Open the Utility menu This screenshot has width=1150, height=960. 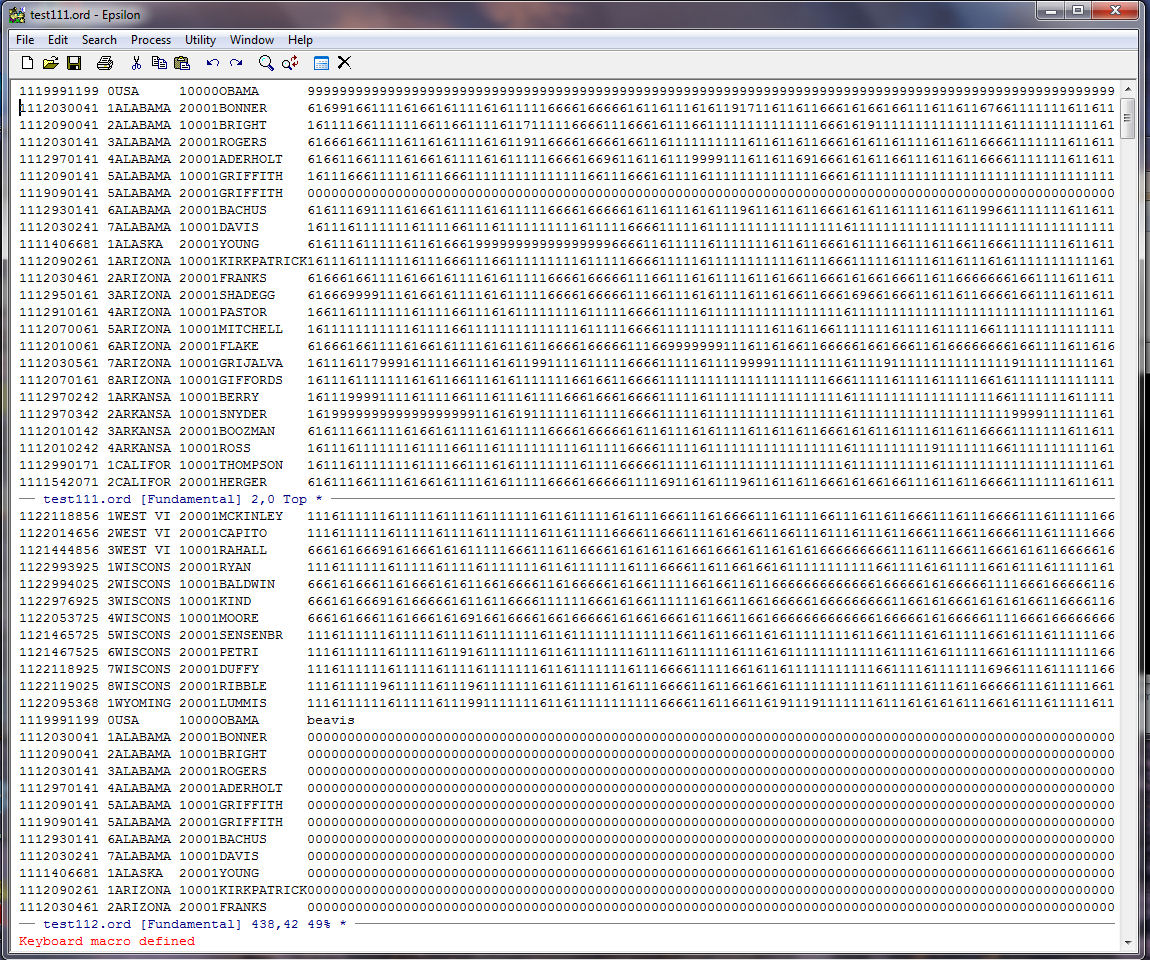[x=200, y=40]
